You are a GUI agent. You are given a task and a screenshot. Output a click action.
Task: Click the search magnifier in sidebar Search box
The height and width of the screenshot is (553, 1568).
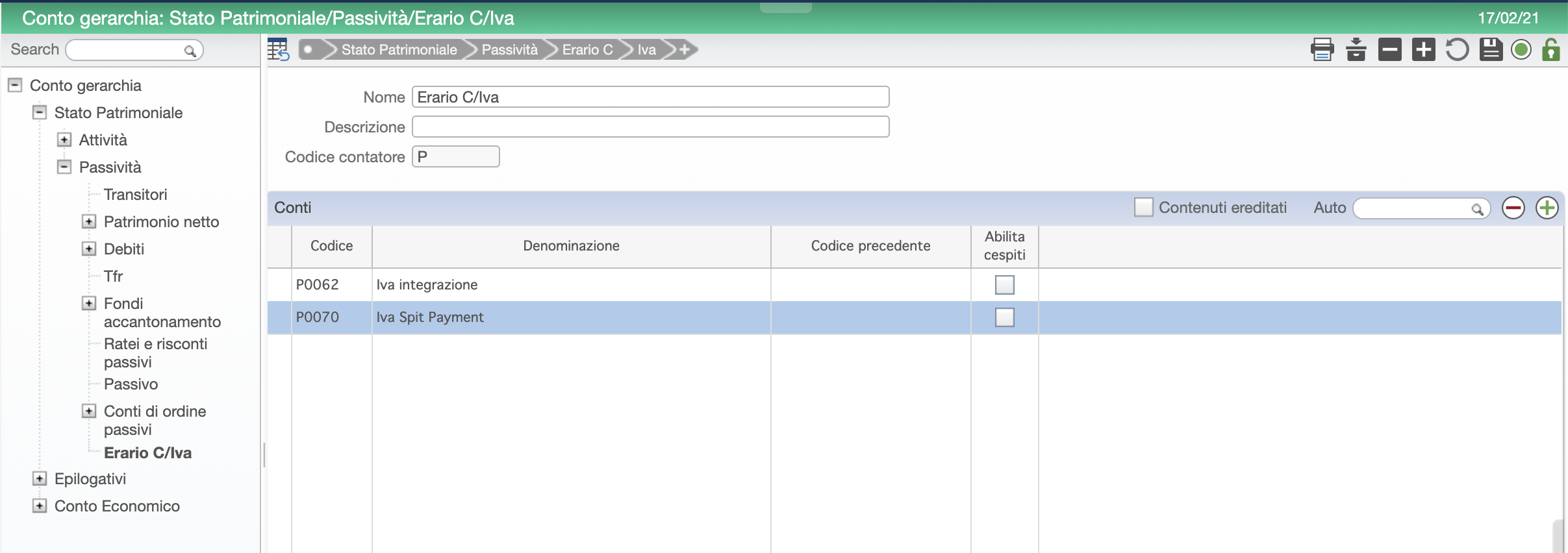click(190, 51)
